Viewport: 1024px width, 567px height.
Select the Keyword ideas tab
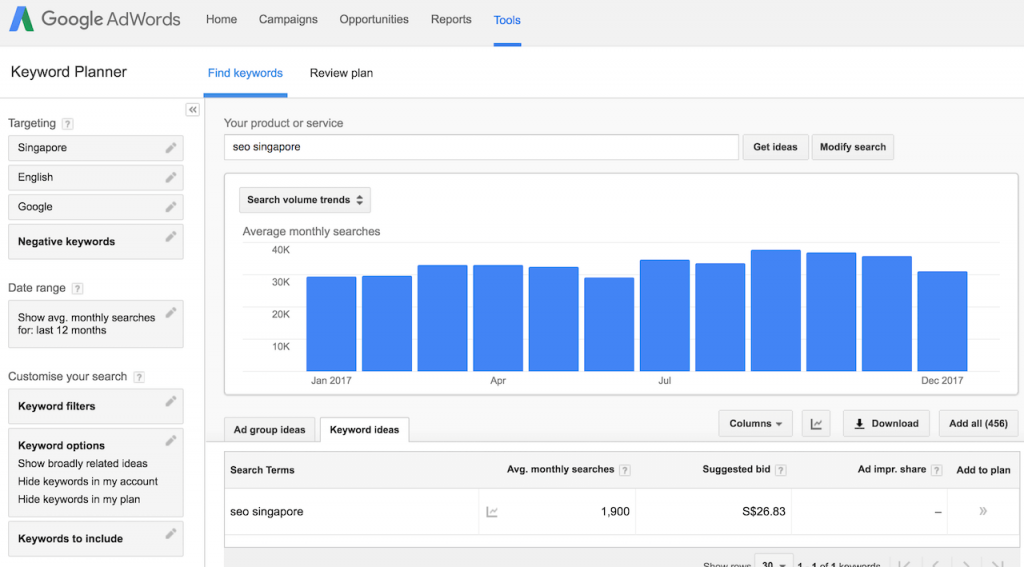click(364, 430)
